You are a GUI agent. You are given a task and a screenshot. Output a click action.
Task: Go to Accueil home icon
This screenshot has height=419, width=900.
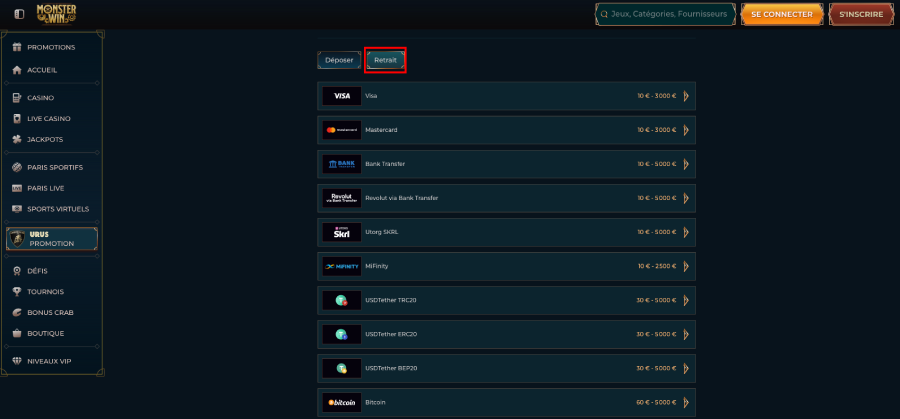pos(17,70)
